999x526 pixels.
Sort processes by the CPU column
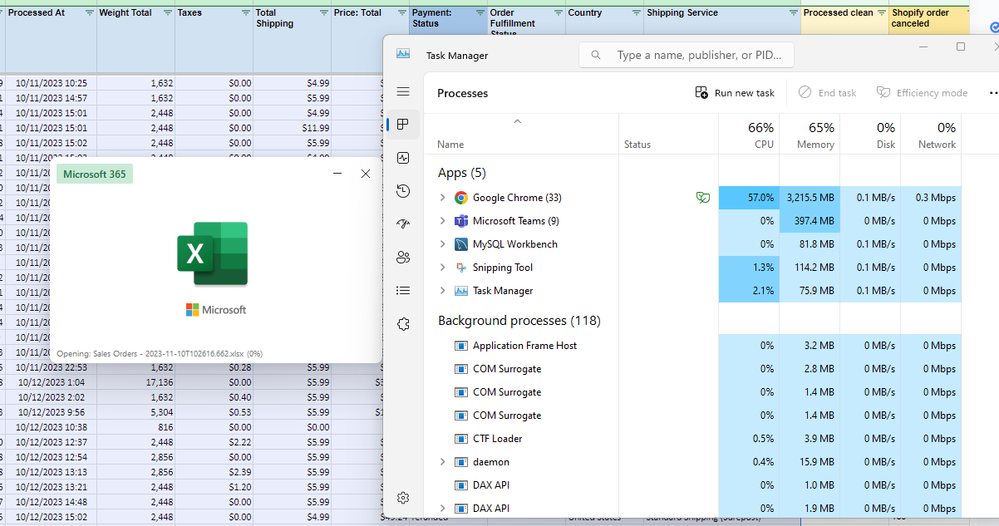pos(749,135)
